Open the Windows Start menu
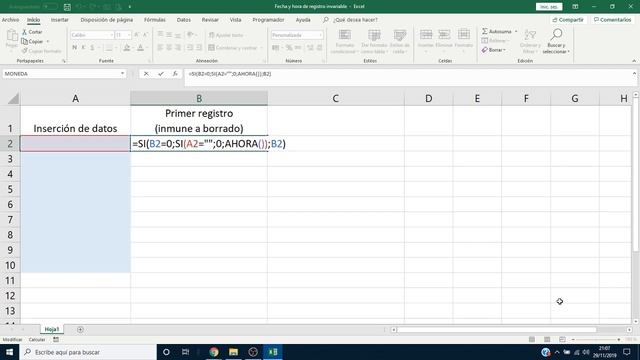This screenshot has width=640, height=360. (x=9, y=352)
